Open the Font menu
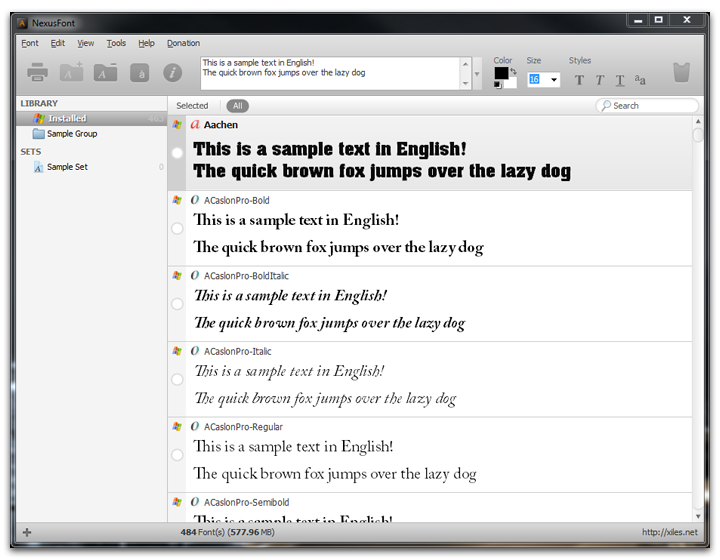The height and width of the screenshot is (560, 720). point(30,43)
